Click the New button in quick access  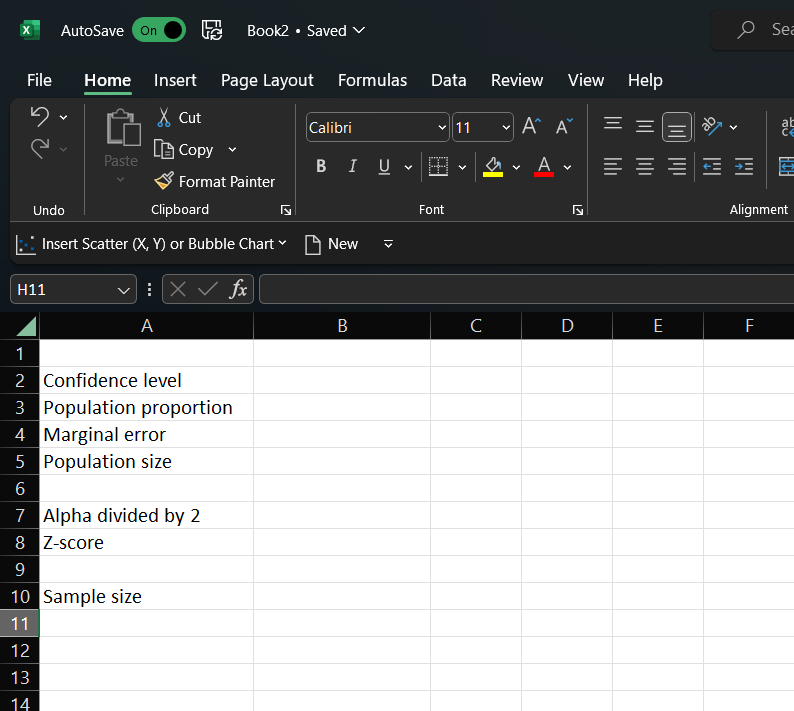331,244
